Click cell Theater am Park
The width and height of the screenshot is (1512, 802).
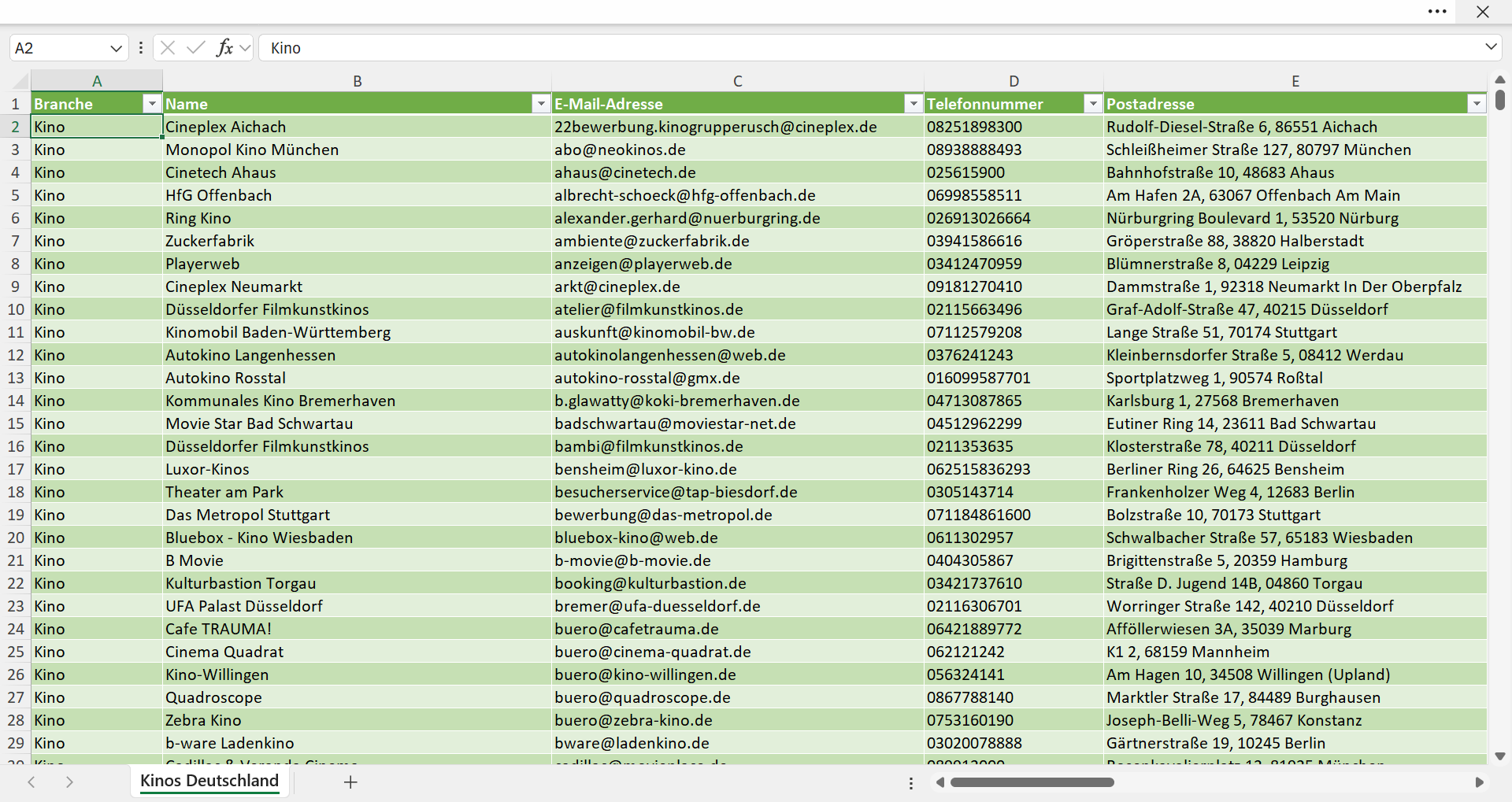click(x=358, y=492)
